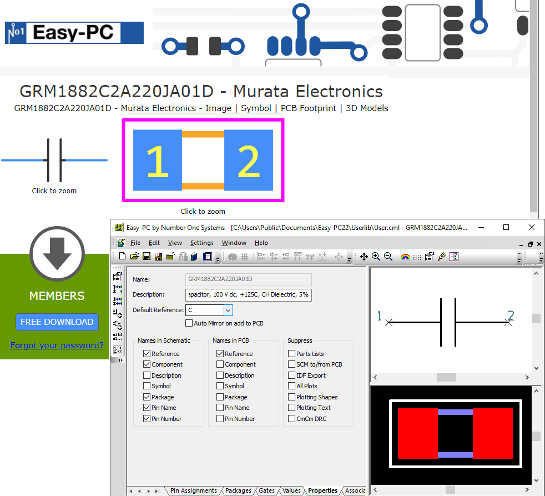
Task: Click the rainbow Colours icon
Action: [x=405, y=257]
